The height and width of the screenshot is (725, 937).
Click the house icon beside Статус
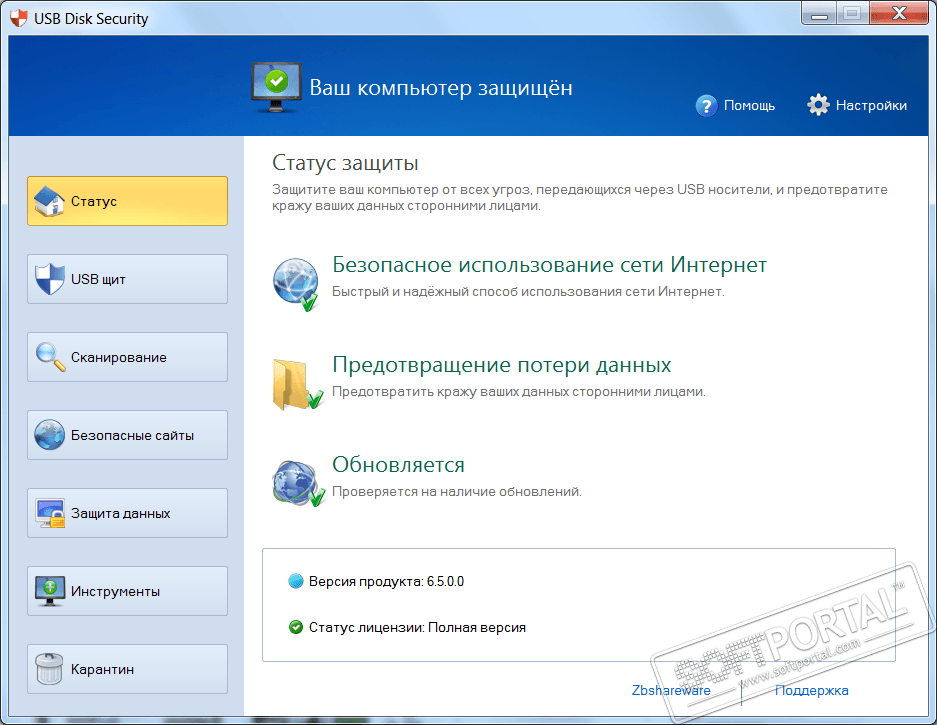pyautogui.click(x=49, y=201)
